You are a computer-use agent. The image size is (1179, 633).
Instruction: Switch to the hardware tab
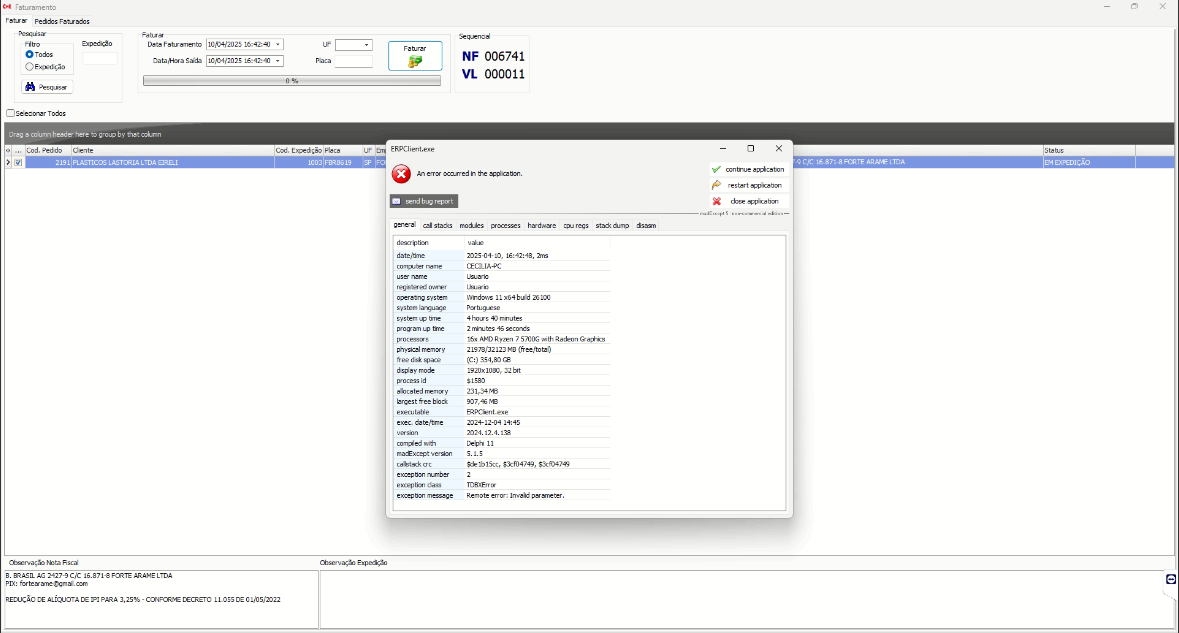click(542, 225)
